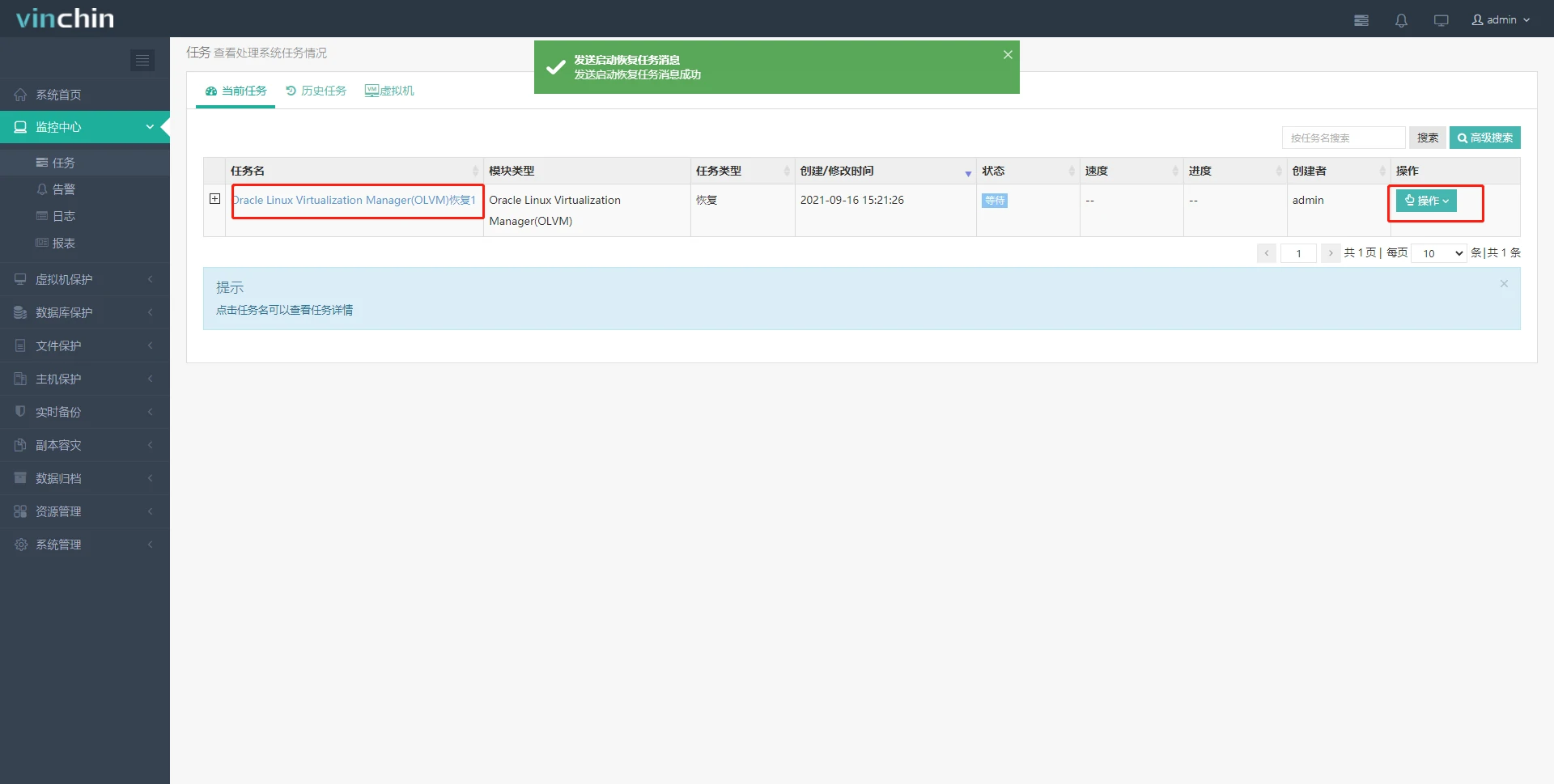Image resolution: width=1554 pixels, height=784 pixels.
Task: Dismiss the 提示 tip panel
Action: [x=1503, y=284]
